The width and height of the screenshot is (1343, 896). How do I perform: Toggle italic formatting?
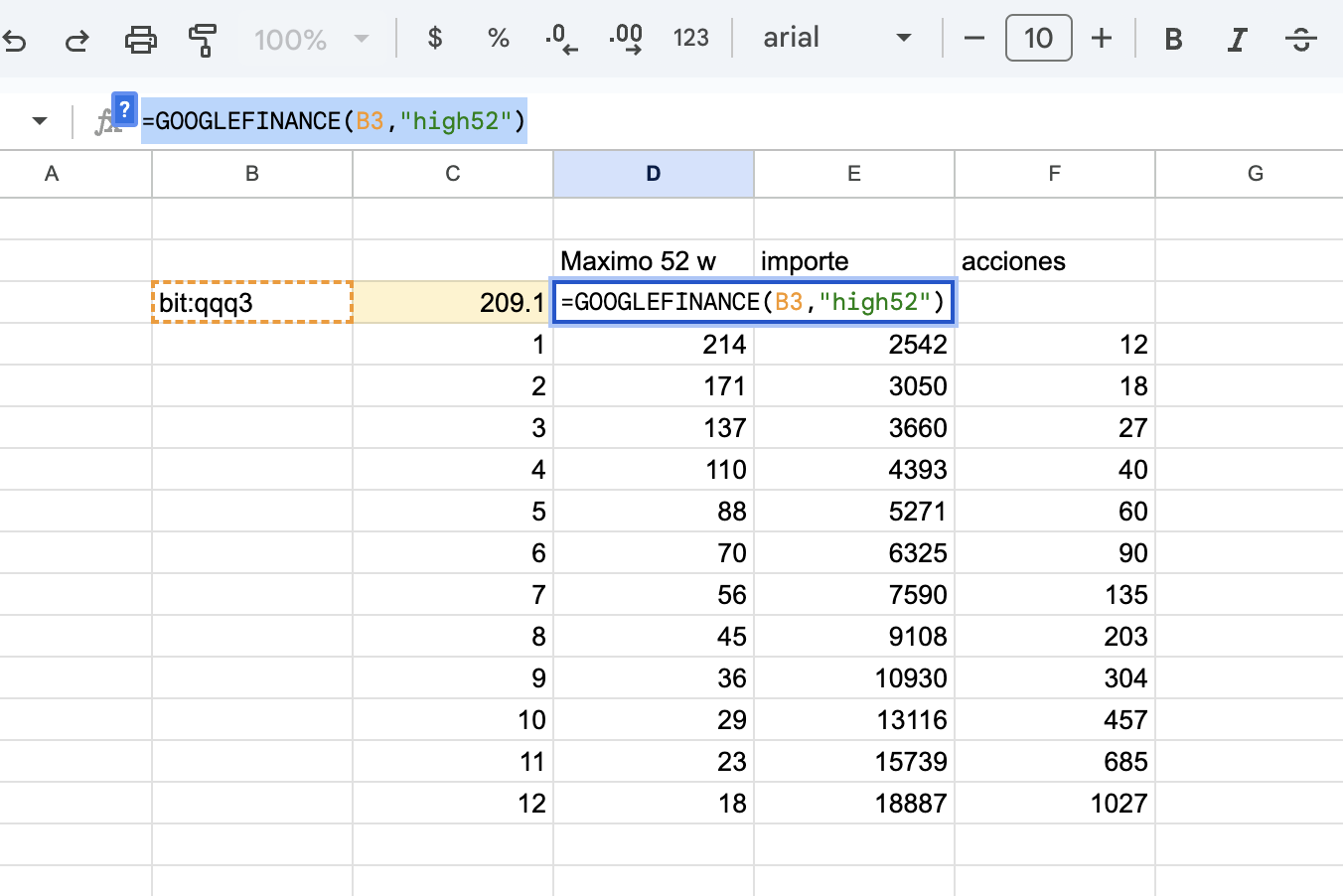pos(1237,39)
